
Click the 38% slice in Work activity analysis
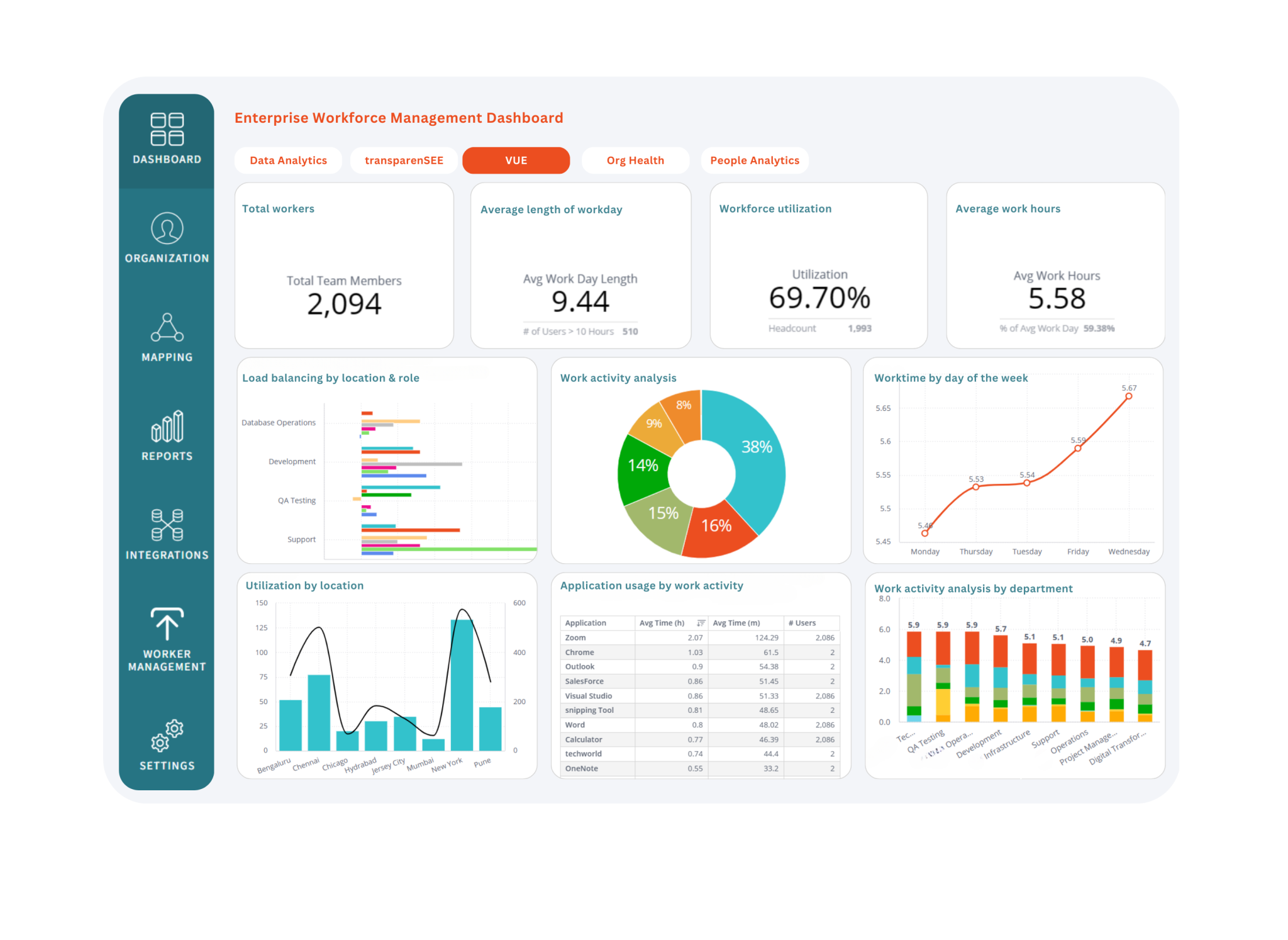point(758,447)
